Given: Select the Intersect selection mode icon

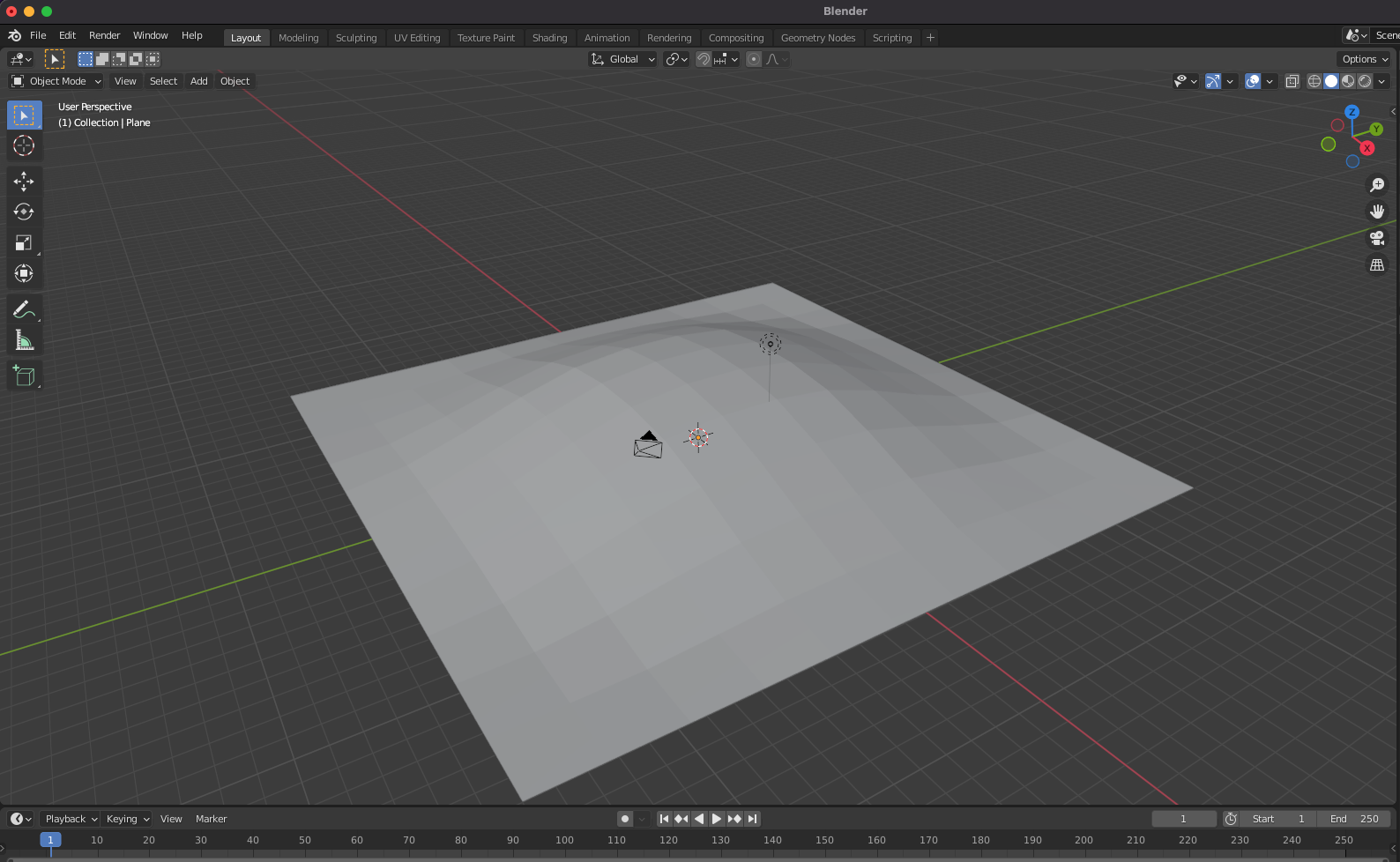Looking at the screenshot, I should [153, 59].
